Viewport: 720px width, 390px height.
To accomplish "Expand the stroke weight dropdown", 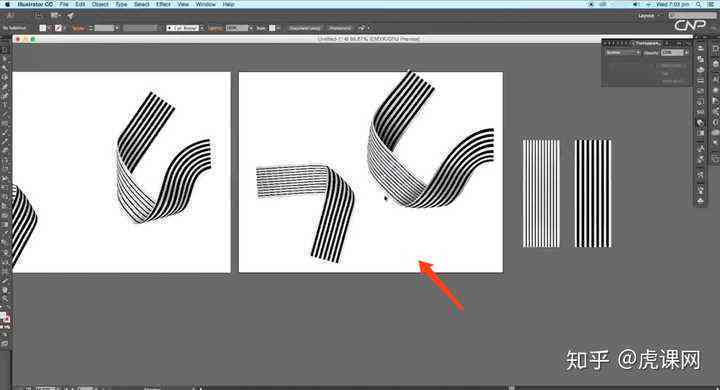I will [x=117, y=28].
